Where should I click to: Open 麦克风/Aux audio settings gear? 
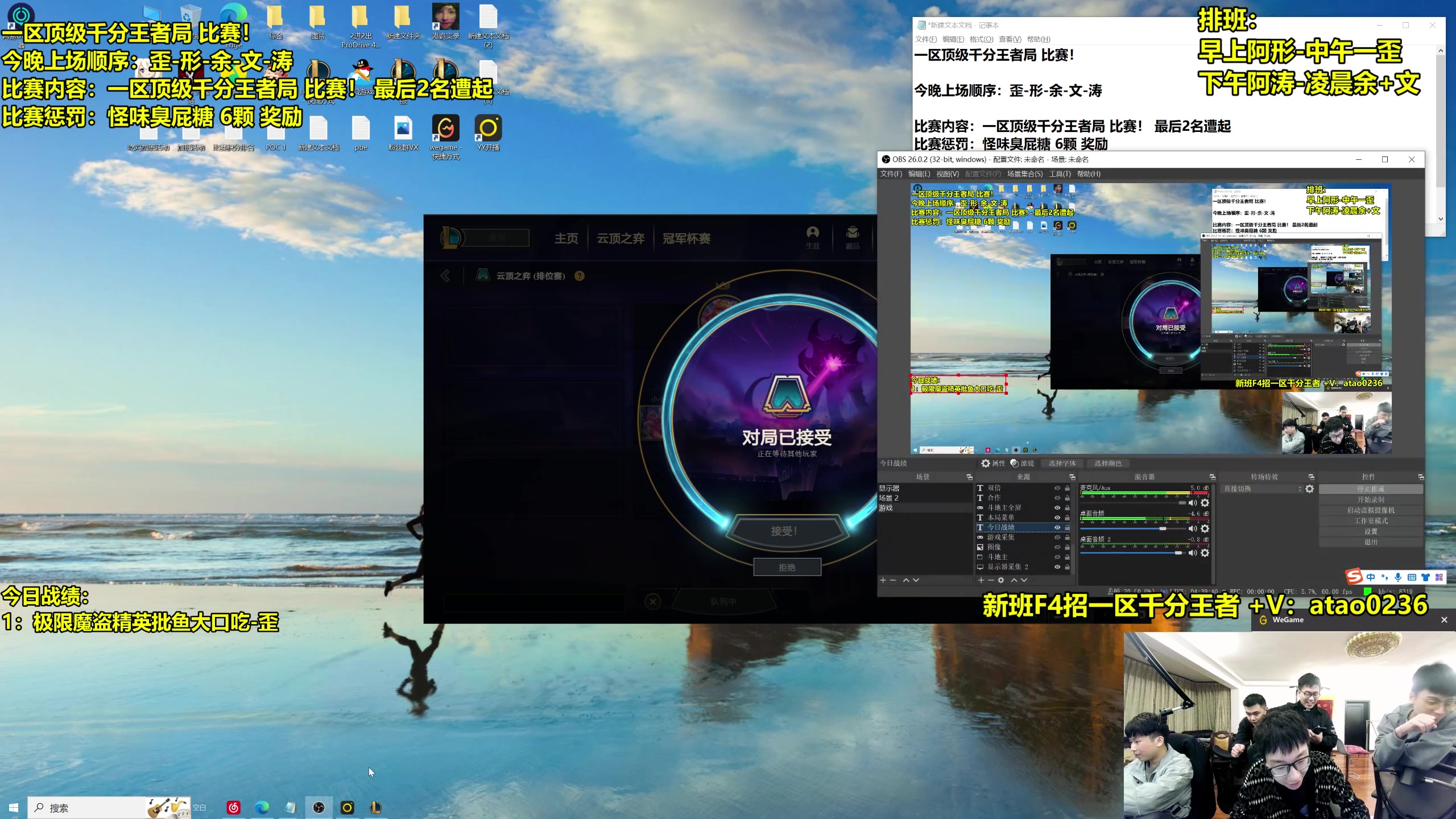click(1205, 503)
